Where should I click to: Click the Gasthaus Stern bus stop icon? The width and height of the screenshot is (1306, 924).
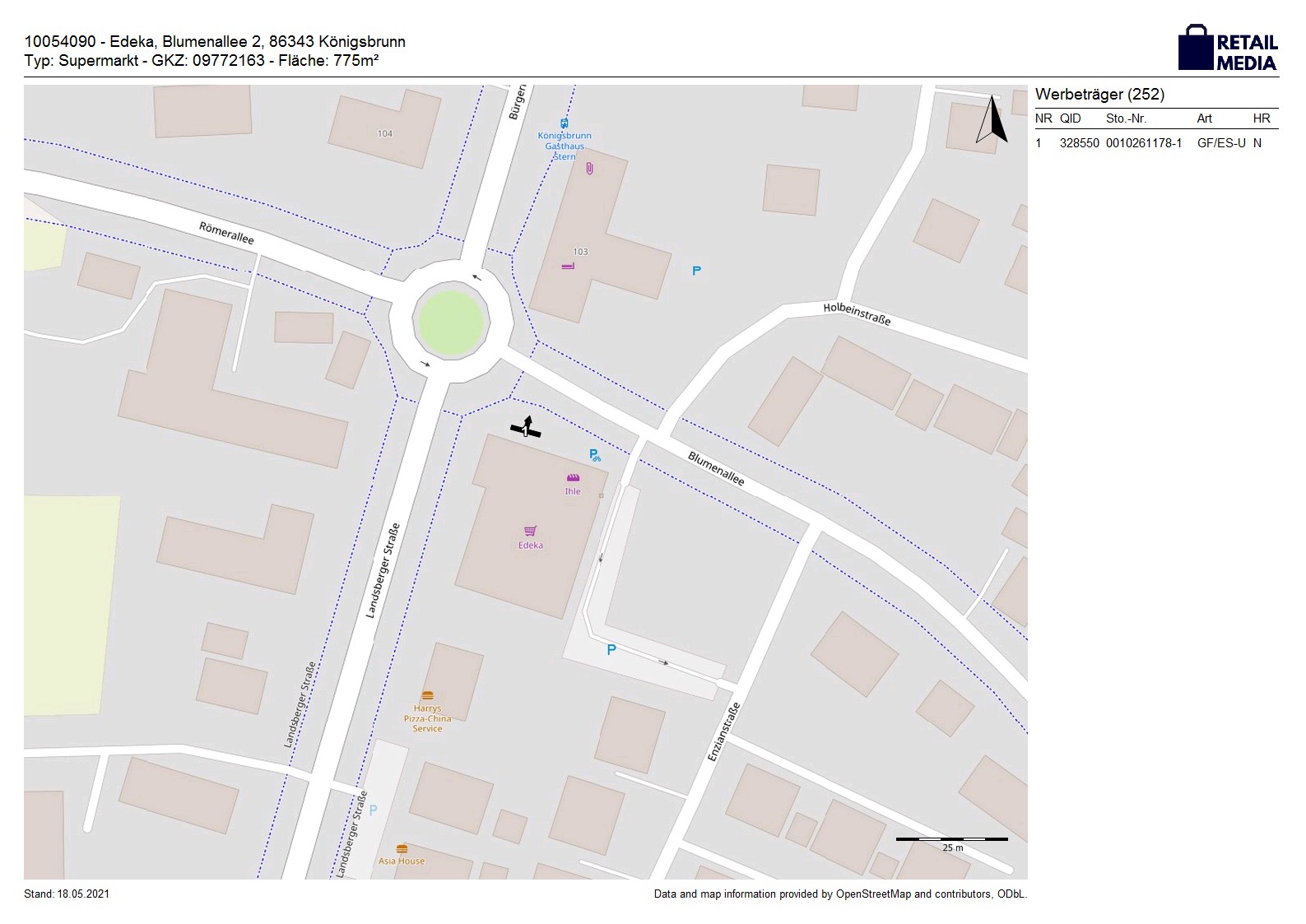(x=564, y=123)
